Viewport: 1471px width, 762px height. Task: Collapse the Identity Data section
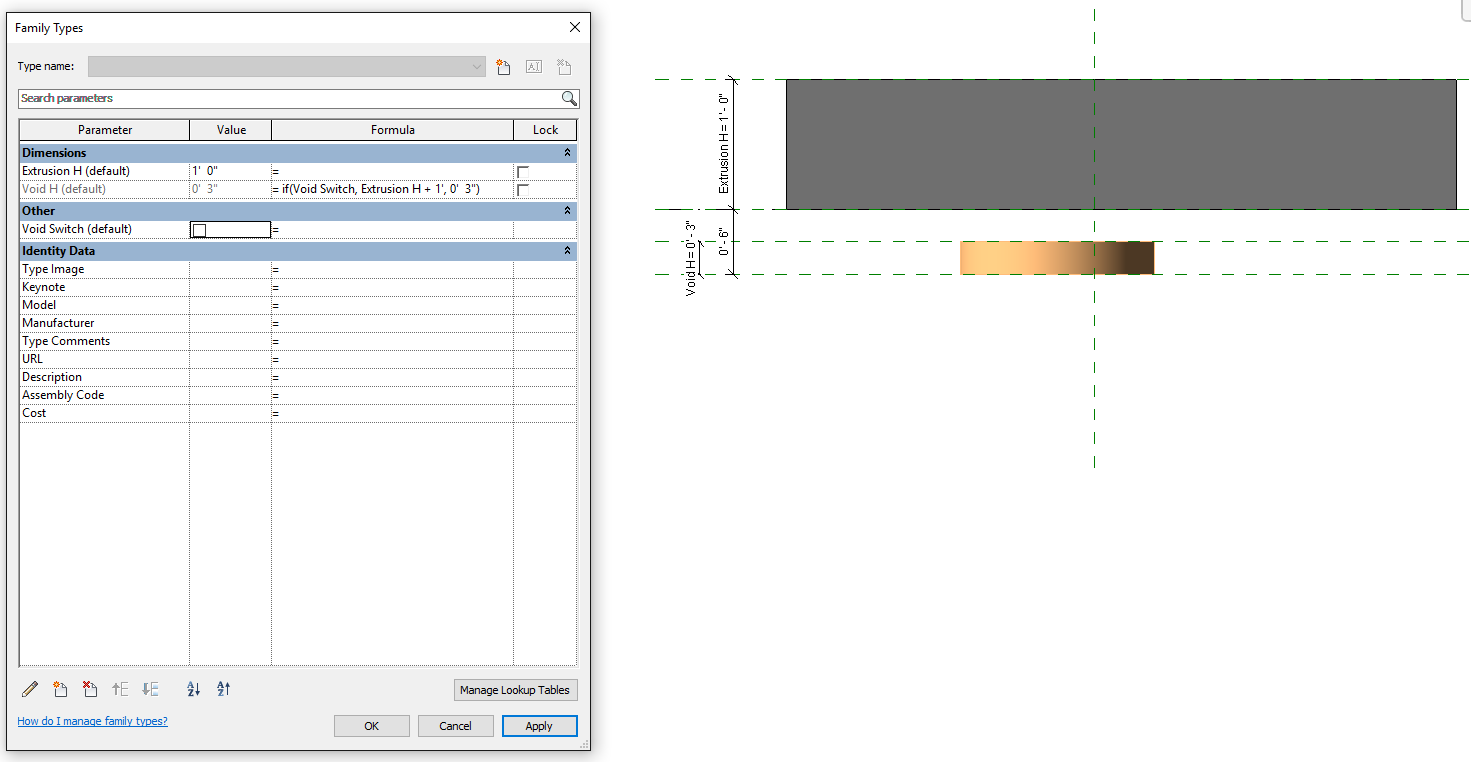[x=567, y=251]
